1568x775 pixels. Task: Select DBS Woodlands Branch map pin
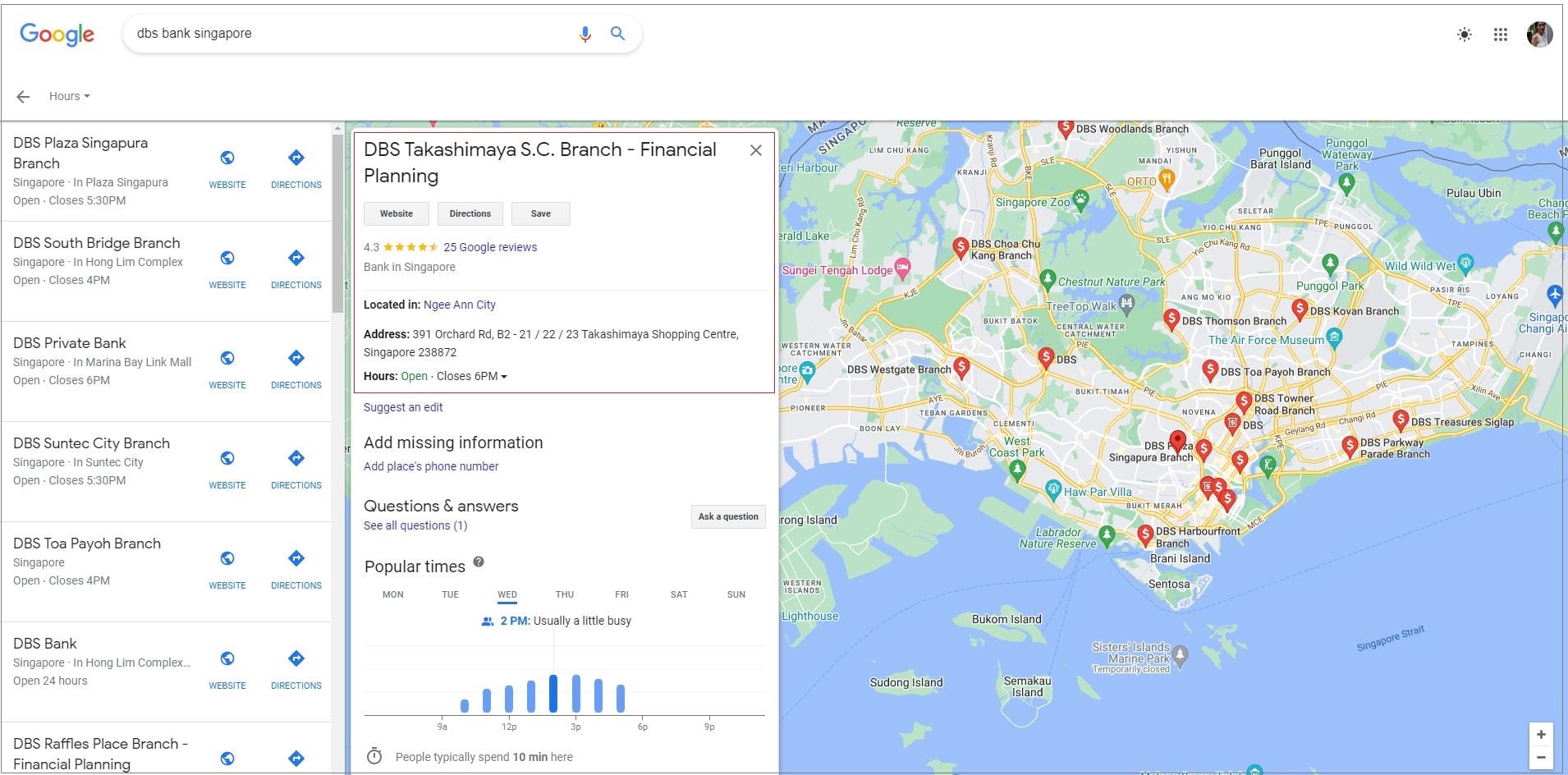(1066, 127)
